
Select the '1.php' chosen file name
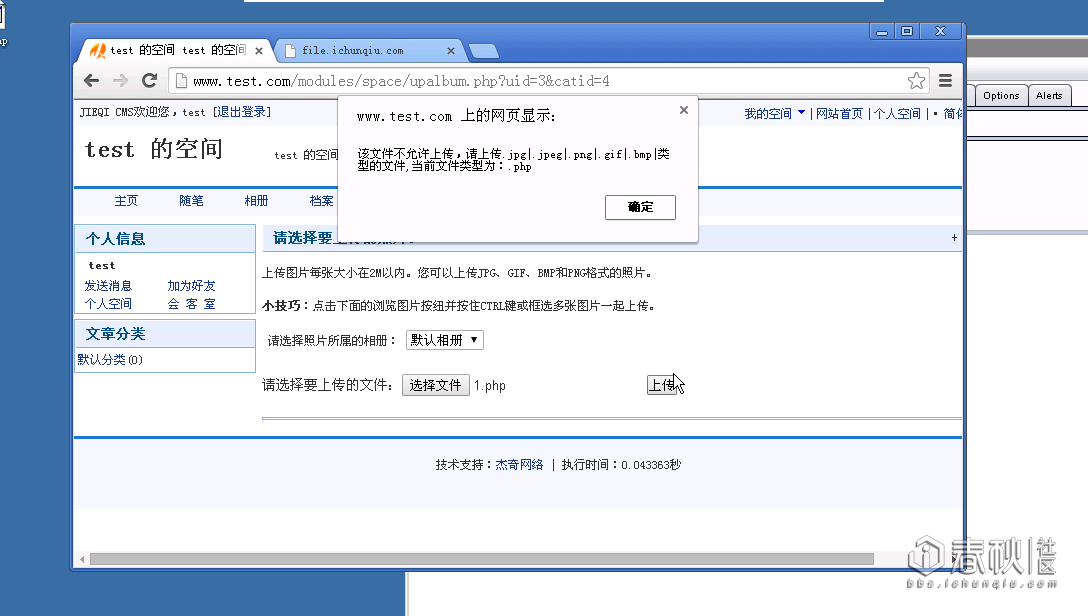click(x=490, y=386)
